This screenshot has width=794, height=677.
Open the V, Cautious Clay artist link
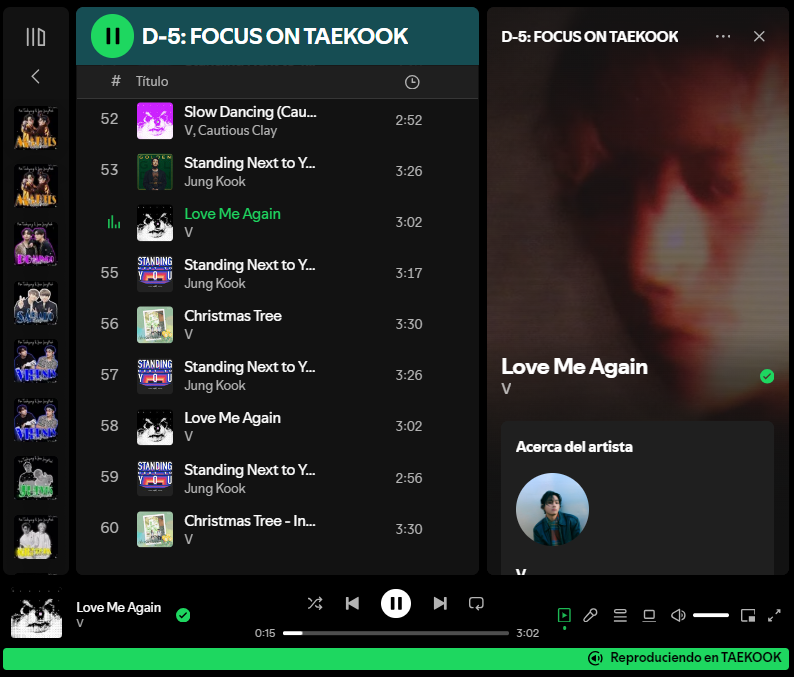point(230,131)
